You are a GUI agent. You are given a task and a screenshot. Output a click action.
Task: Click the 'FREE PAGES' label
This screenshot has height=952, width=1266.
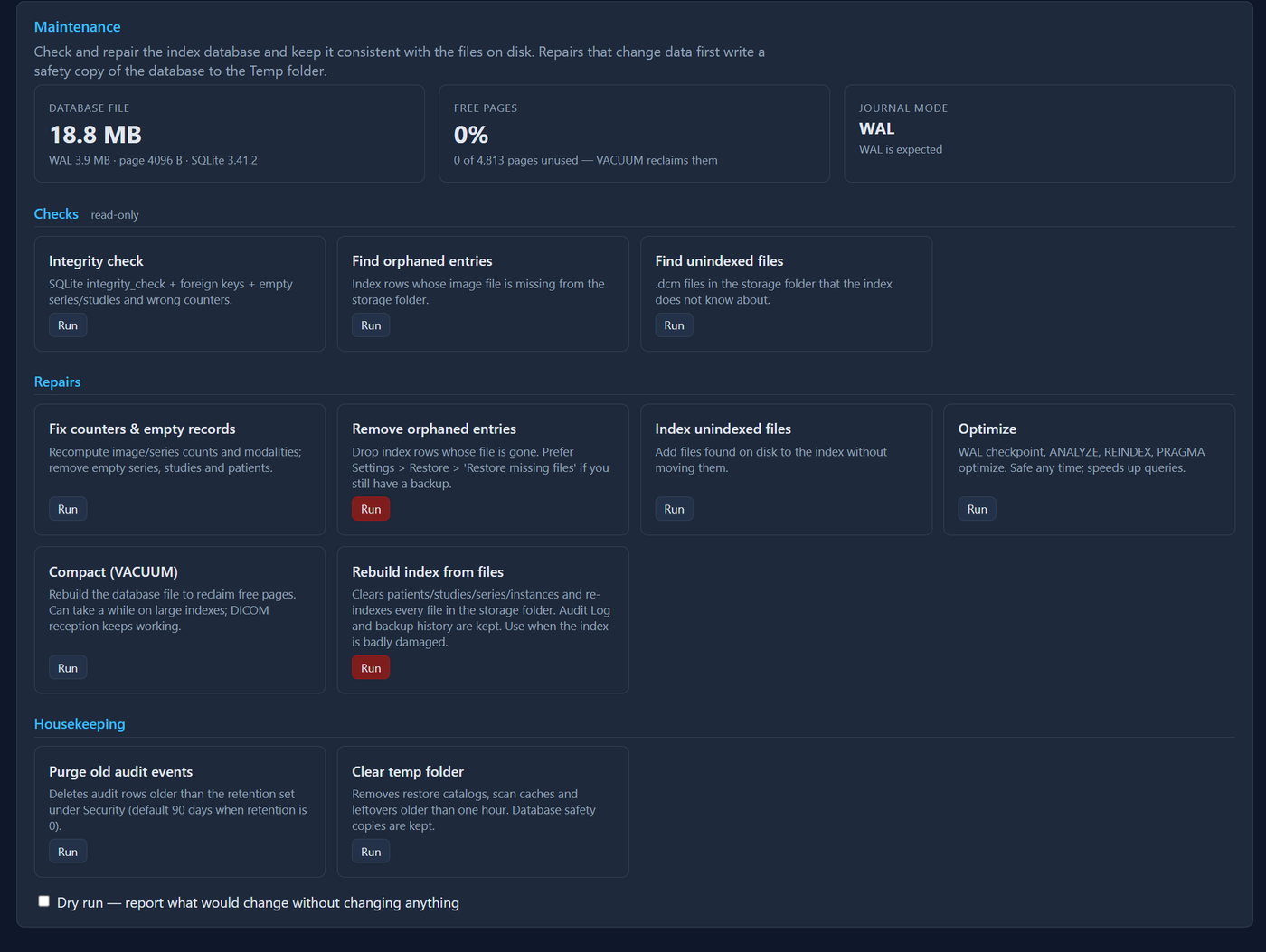tap(486, 108)
